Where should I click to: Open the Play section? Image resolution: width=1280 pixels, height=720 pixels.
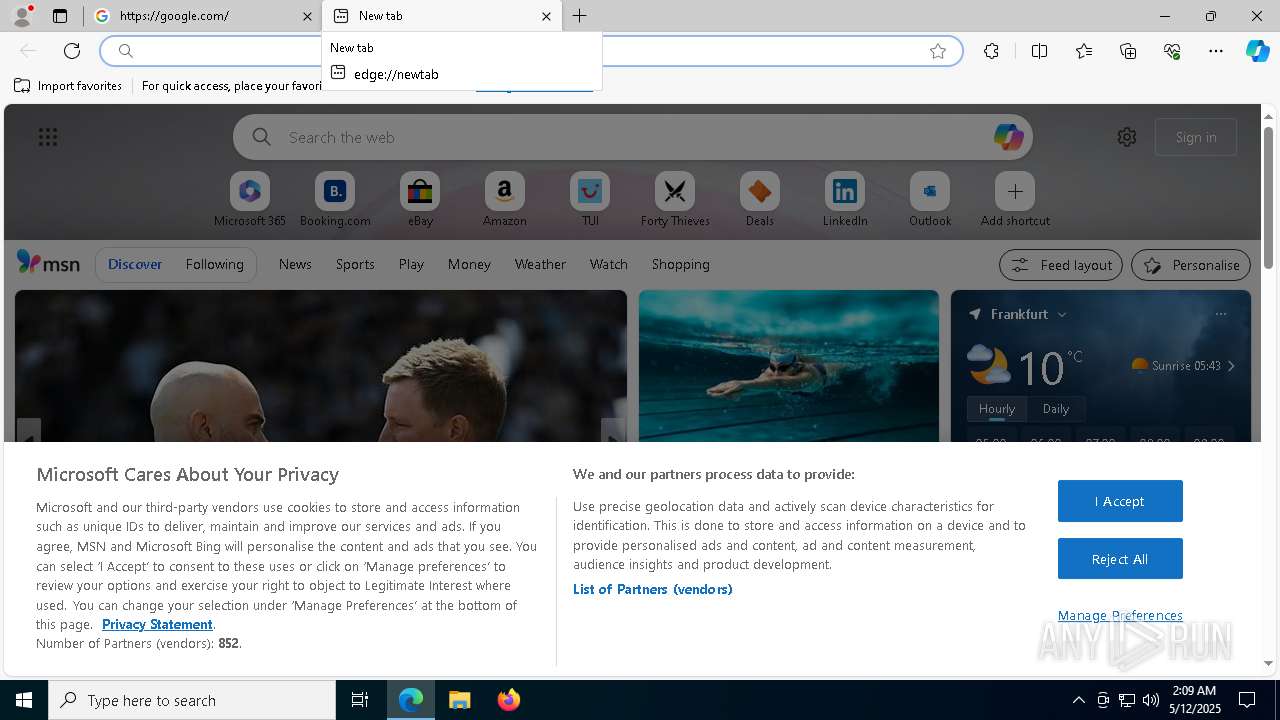[x=411, y=264]
